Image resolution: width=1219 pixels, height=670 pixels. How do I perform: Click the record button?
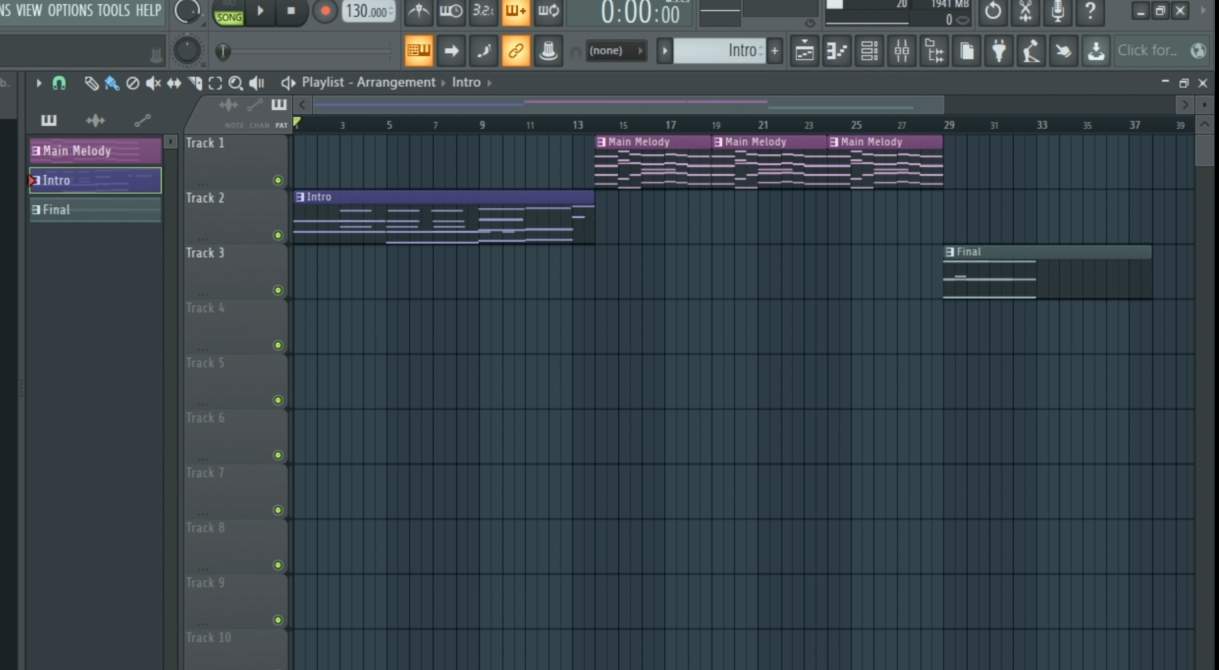325,12
